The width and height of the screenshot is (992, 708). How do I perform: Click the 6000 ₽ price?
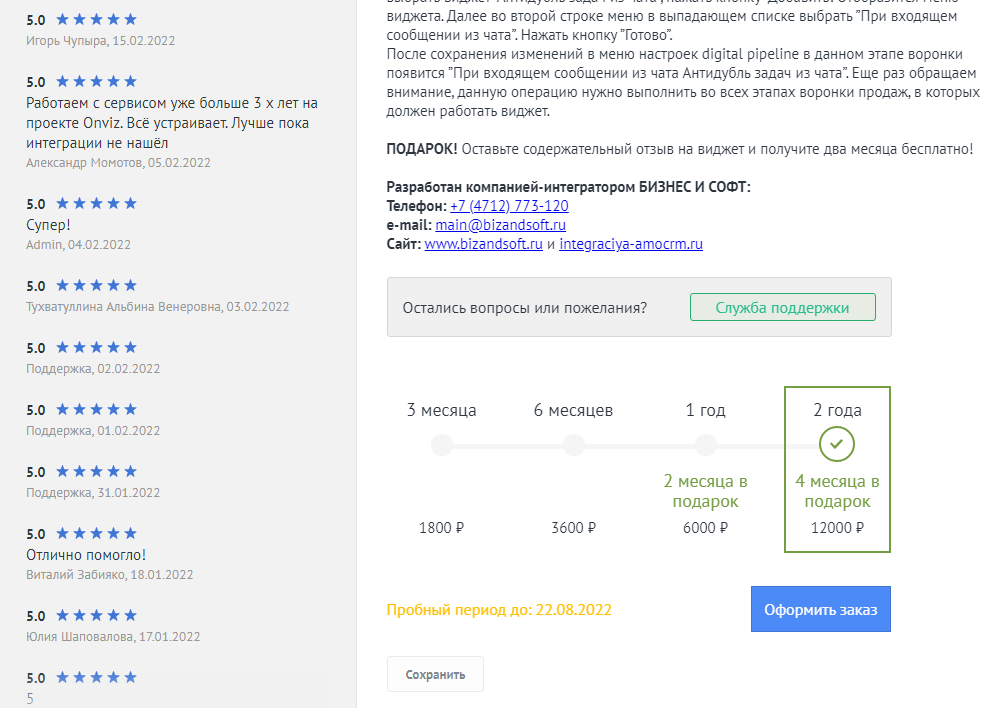[x=705, y=528]
